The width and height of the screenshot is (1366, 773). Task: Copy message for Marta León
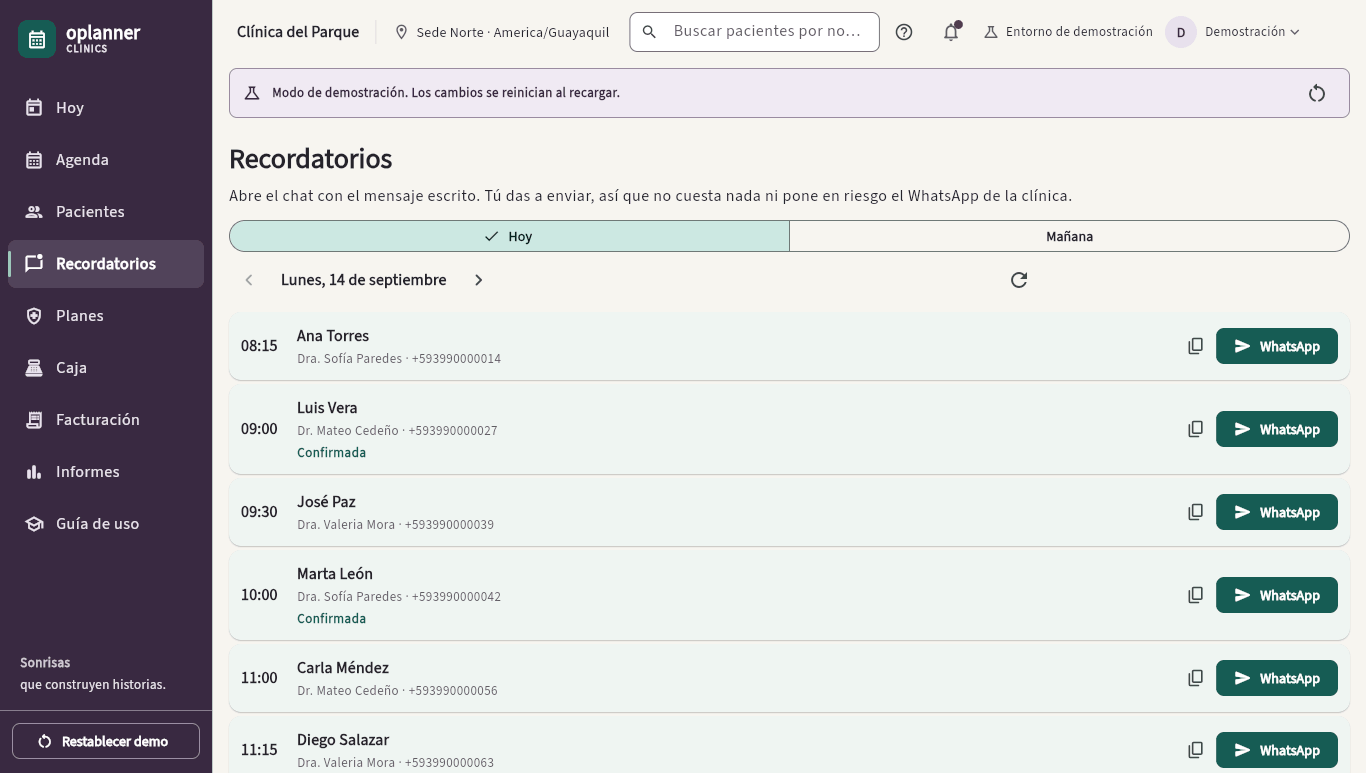(1195, 595)
